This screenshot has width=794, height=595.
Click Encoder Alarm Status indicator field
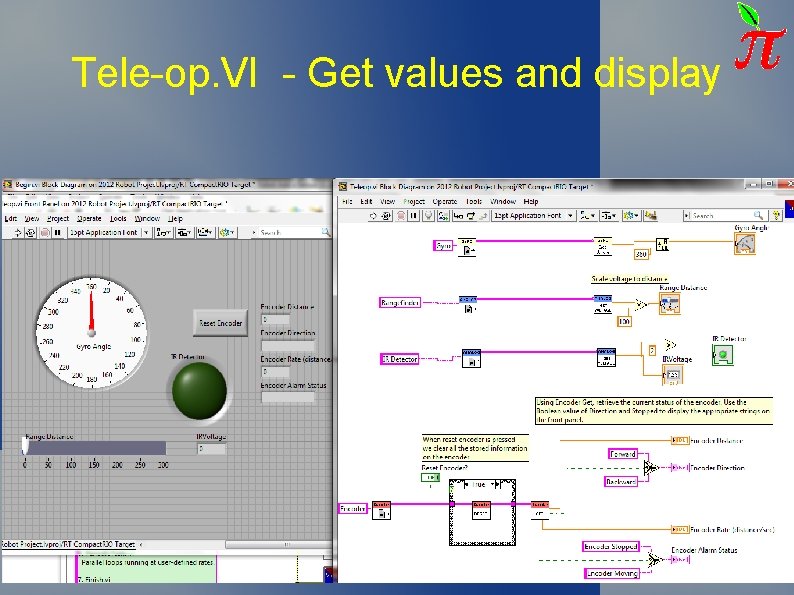[x=288, y=398]
